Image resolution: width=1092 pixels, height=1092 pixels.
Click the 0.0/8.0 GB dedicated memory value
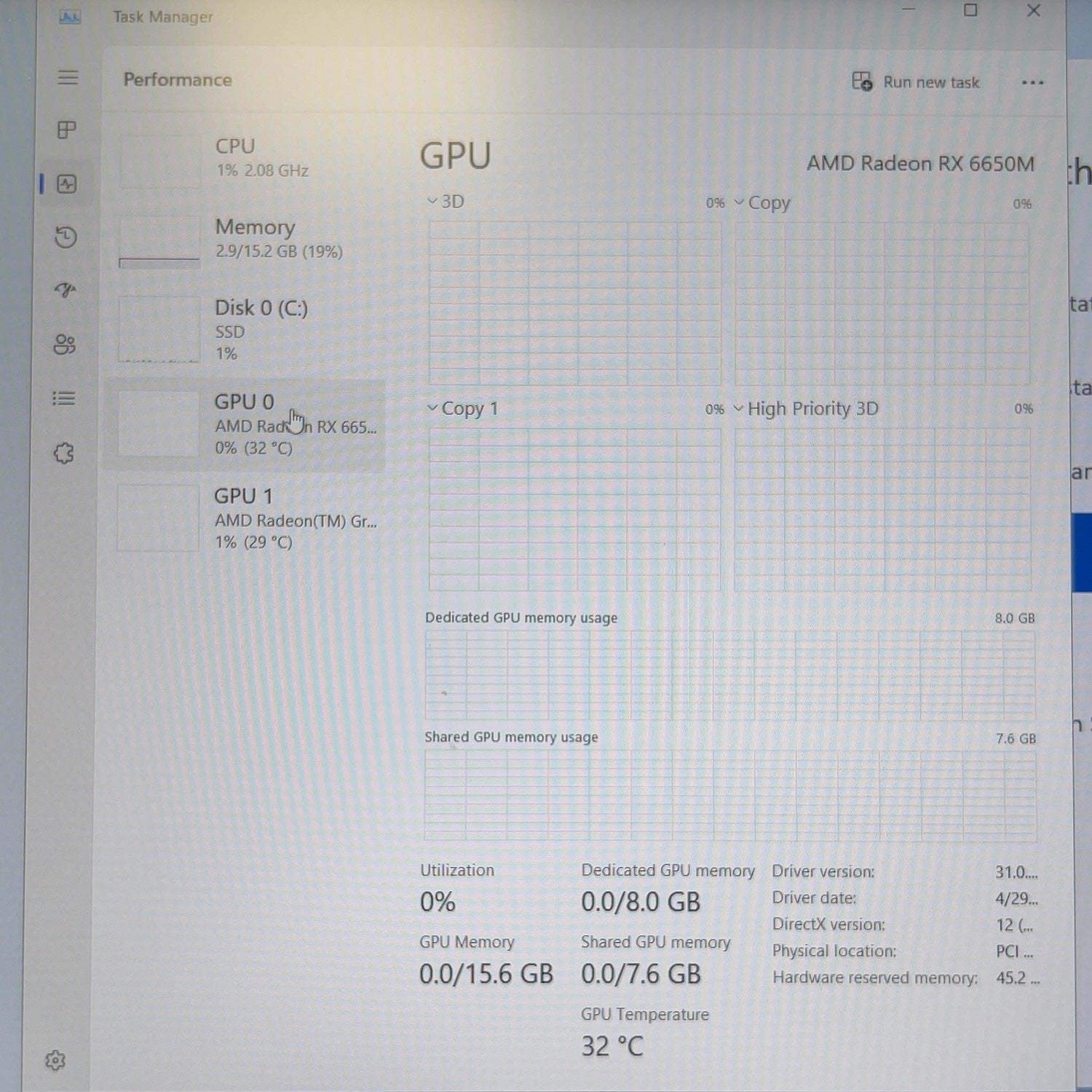[641, 902]
